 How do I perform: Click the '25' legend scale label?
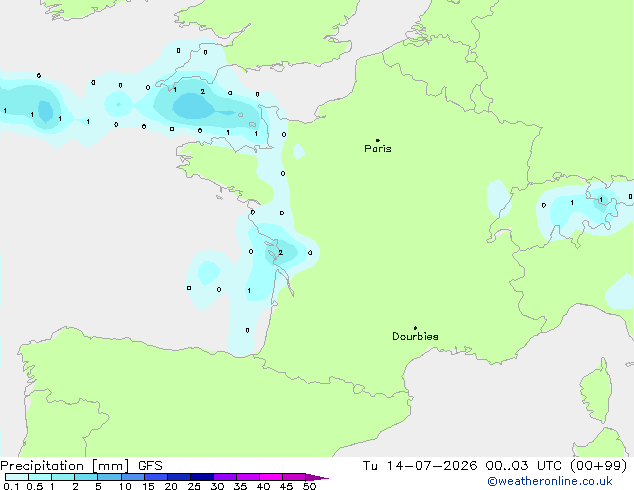tap(194, 486)
